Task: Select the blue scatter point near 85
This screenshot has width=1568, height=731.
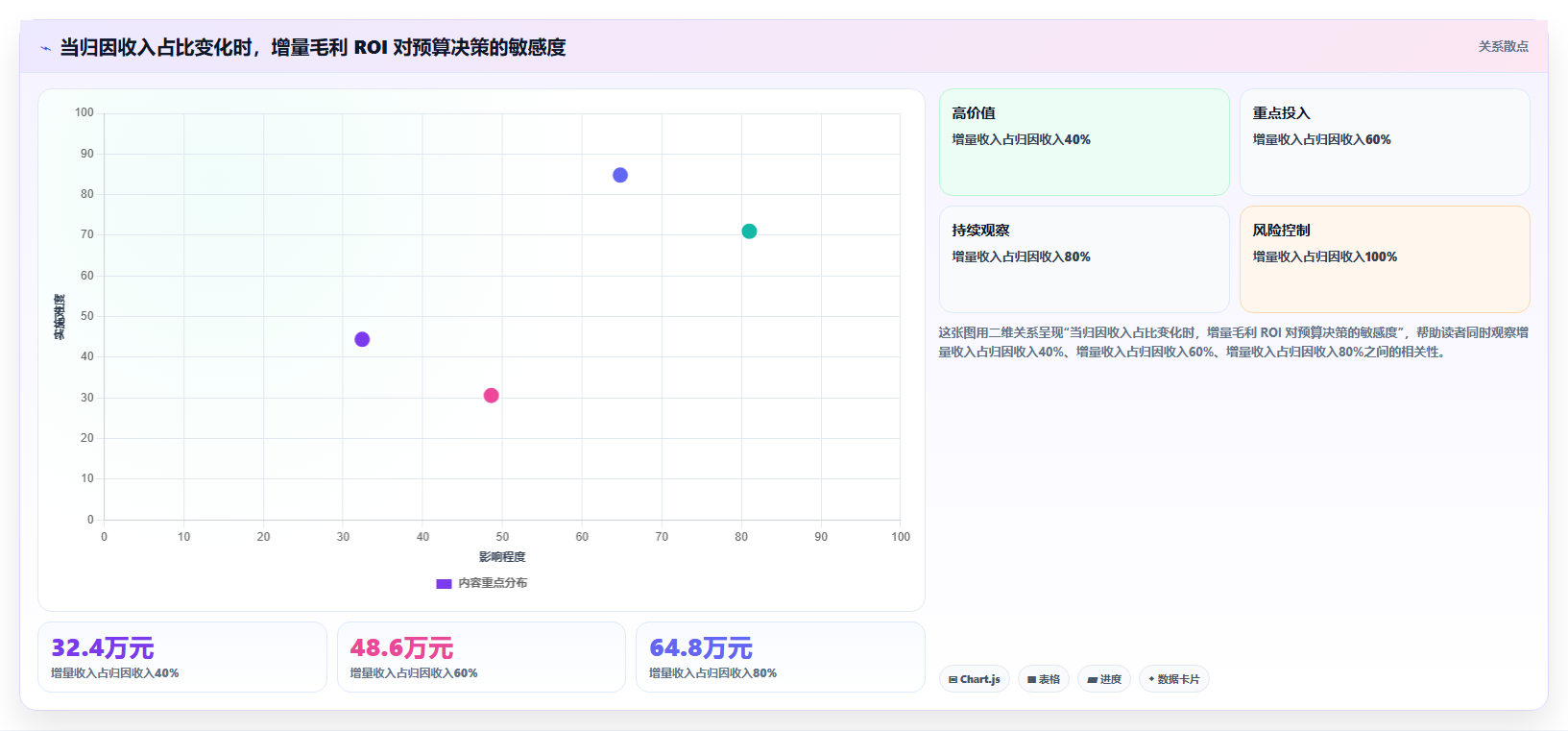Action: click(620, 175)
